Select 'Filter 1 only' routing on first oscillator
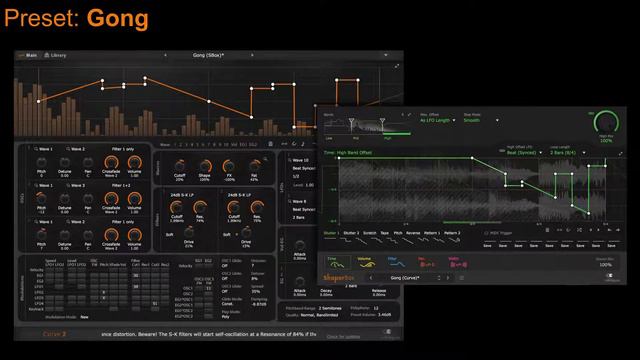 point(123,149)
